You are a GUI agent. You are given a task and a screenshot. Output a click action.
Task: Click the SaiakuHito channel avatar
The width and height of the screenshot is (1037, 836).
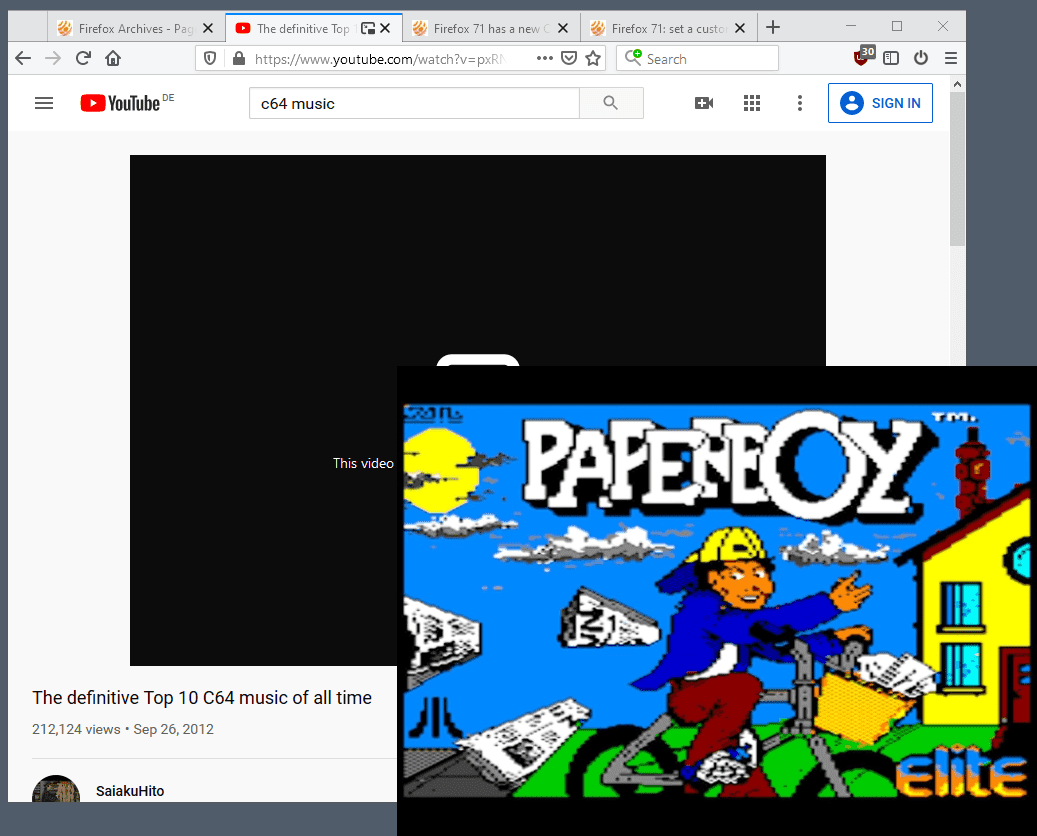[x=56, y=789]
